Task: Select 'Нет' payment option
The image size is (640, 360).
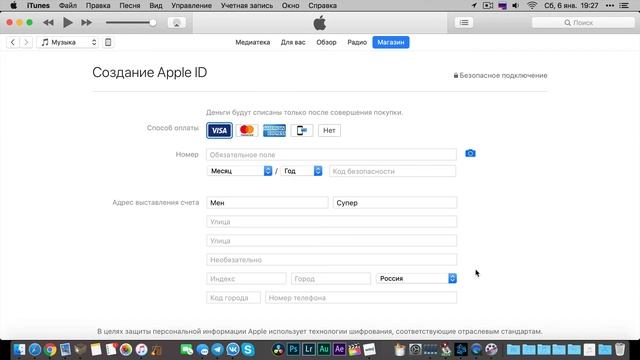Action: 329,131
